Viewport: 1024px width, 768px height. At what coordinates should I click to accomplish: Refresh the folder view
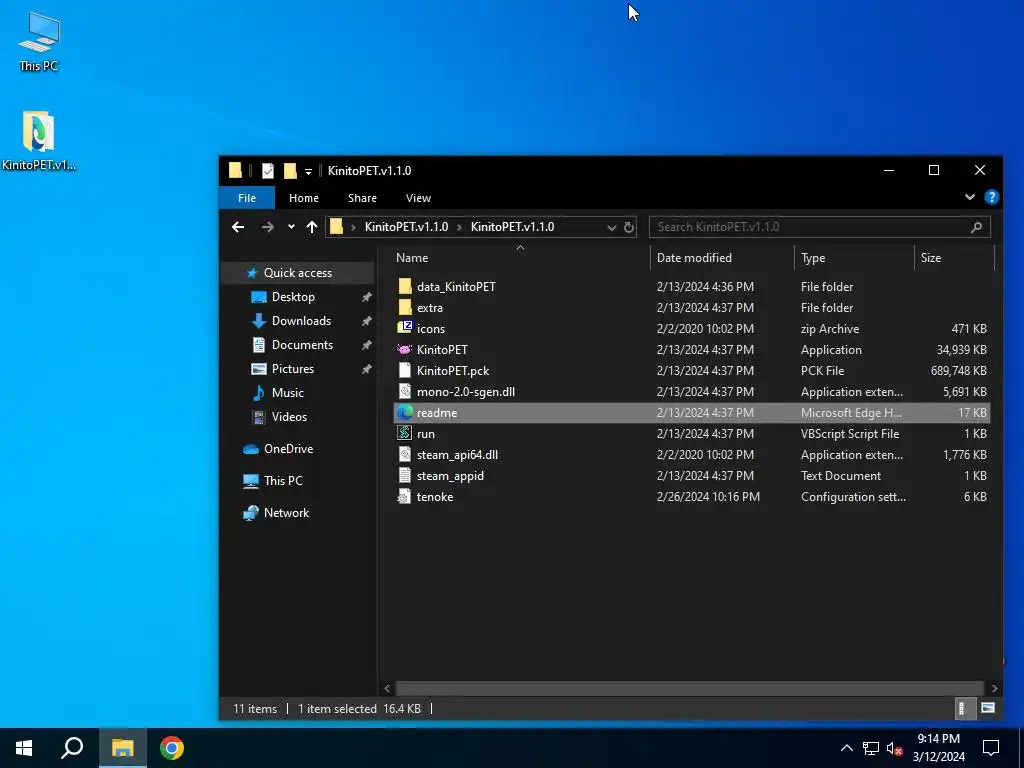pos(629,227)
